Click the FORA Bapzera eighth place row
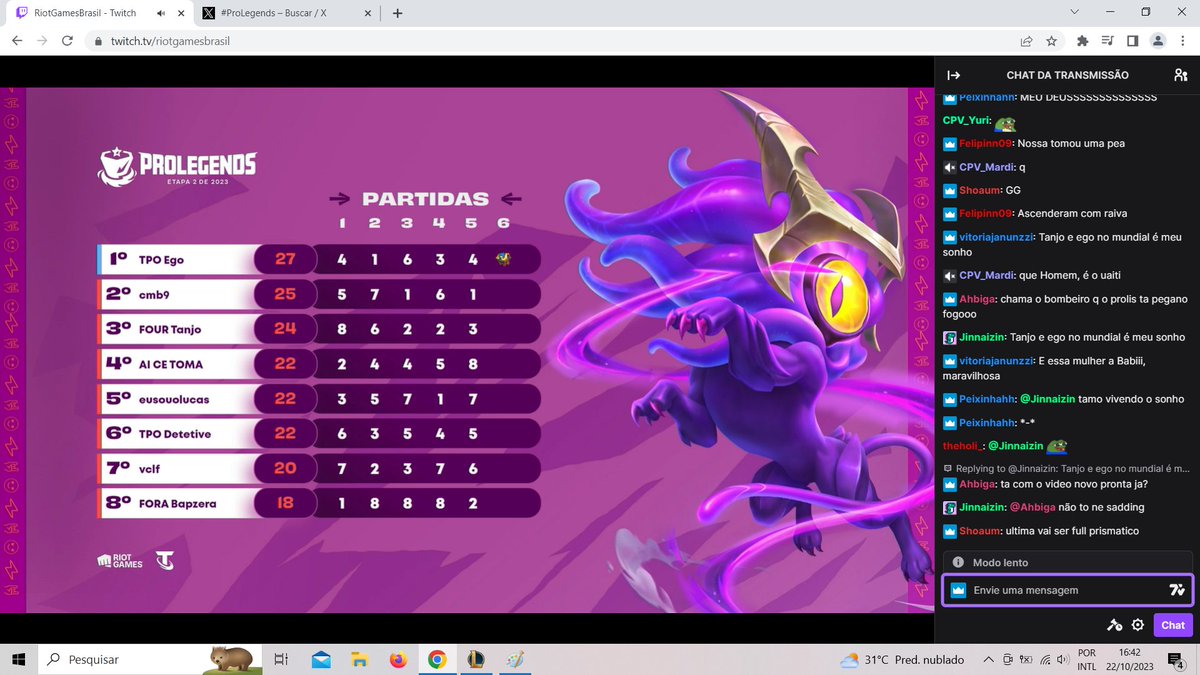 click(x=319, y=503)
